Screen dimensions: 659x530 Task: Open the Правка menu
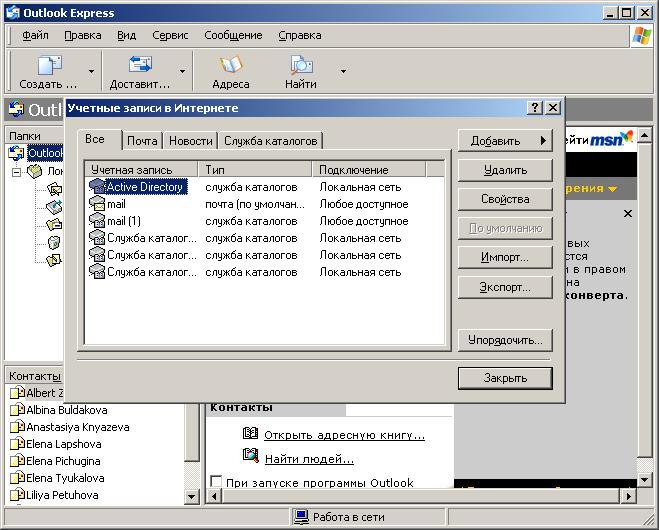pos(83,35)
